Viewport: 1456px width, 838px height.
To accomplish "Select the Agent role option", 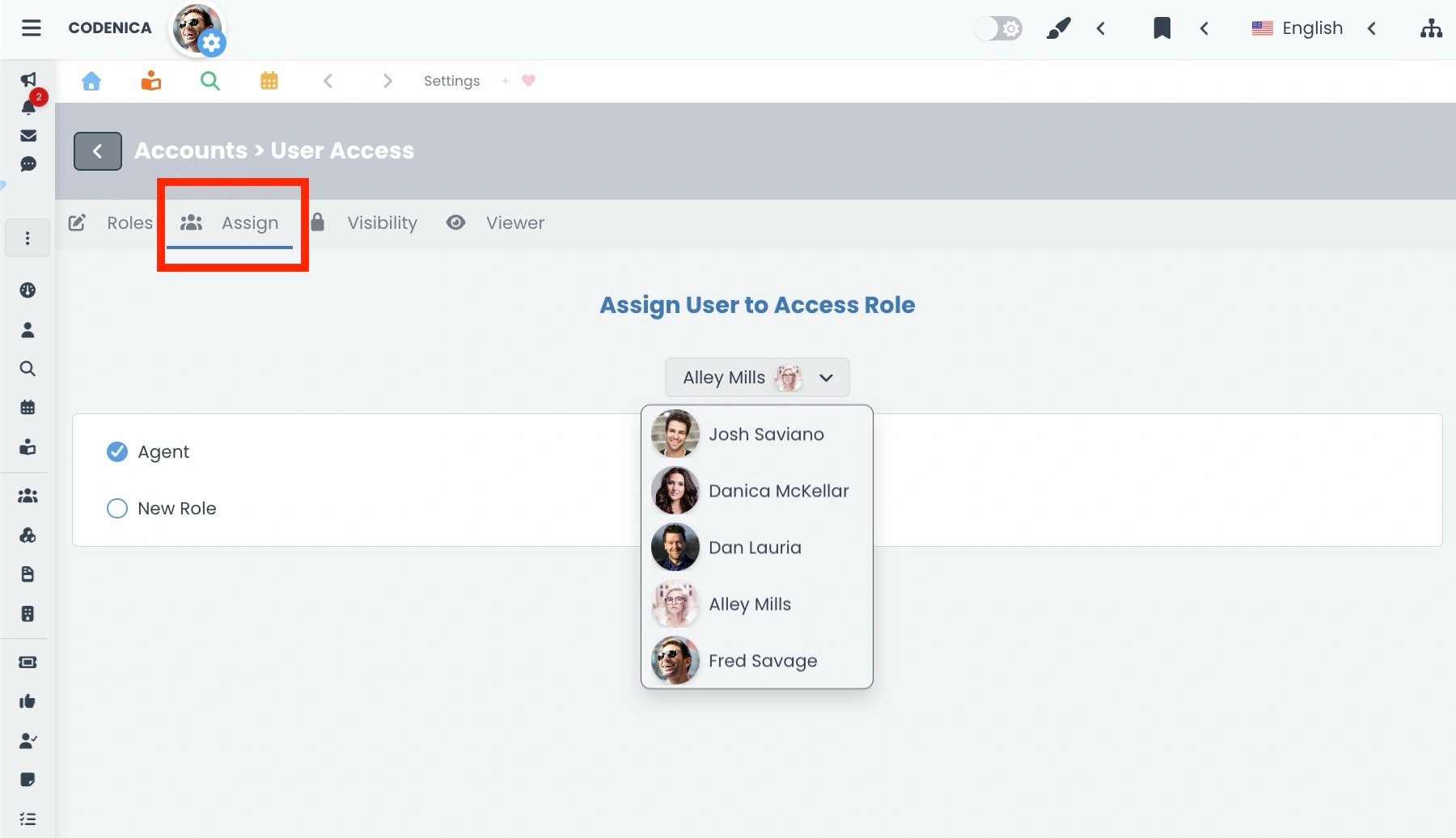I will point(117,451).
